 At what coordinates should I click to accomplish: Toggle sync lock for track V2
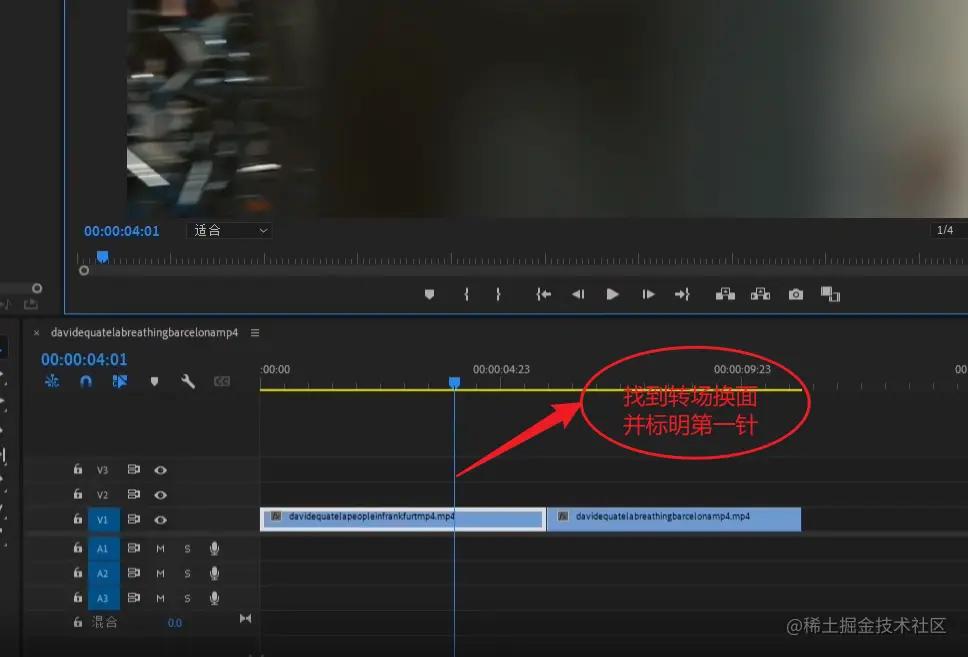coord(133,494)
